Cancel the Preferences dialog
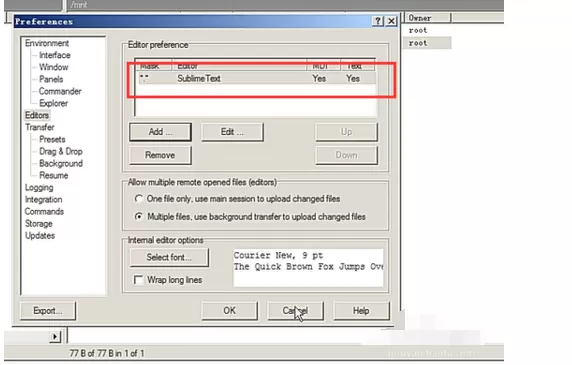 tap(295, 311)
